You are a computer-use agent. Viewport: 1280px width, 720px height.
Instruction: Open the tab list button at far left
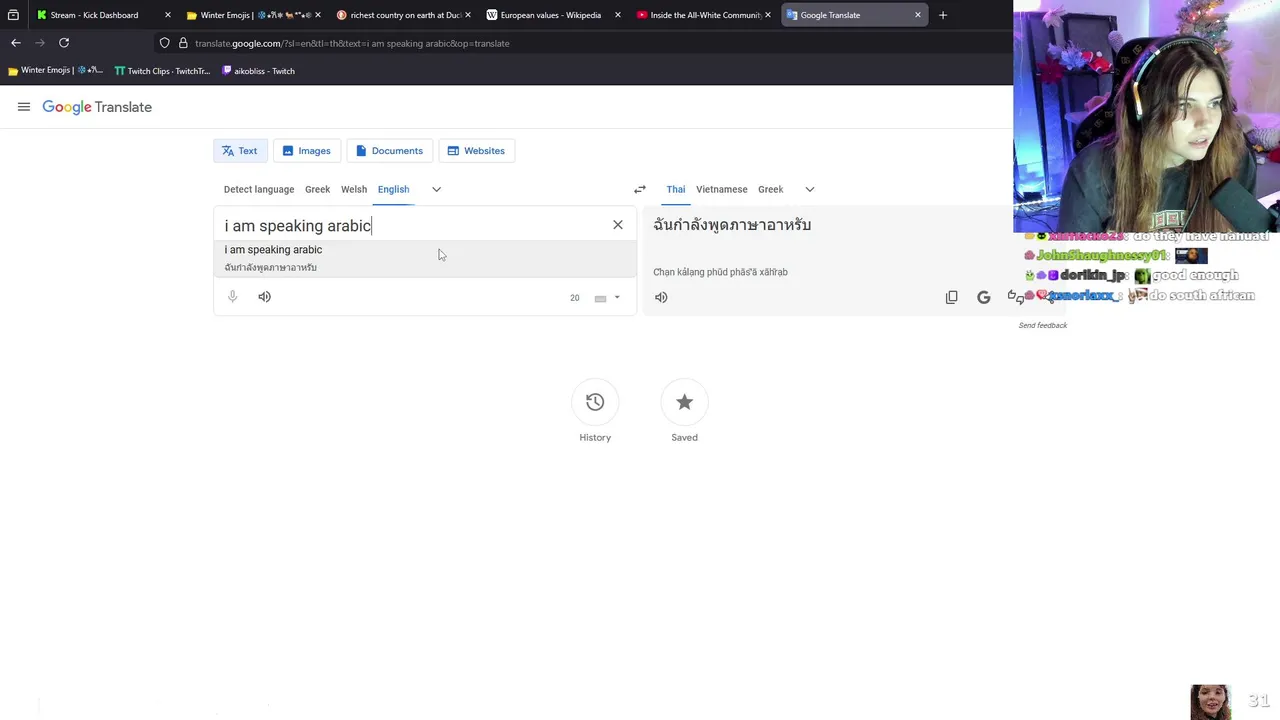(x=13, y=15)
